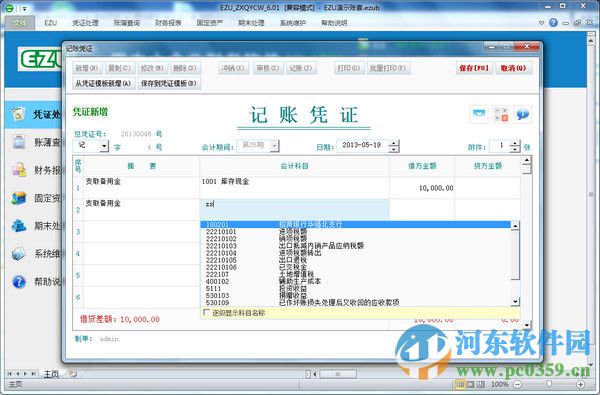Image resolution: width=600 pixels, height=395 pixels.
Task: Open the 账簿查询 sidebar icon
Action: pos(18,141)
